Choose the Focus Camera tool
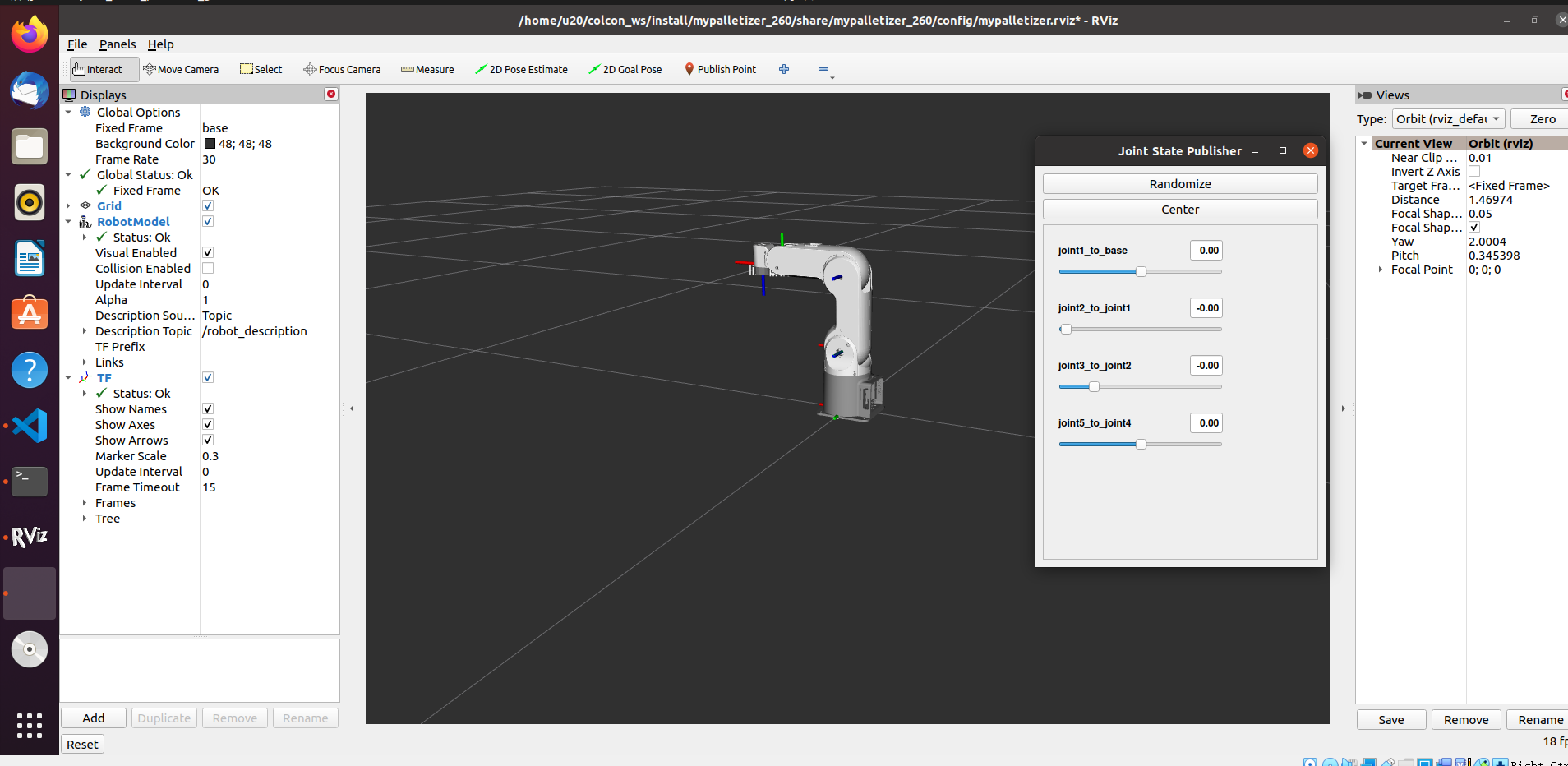 coord(342,70)
